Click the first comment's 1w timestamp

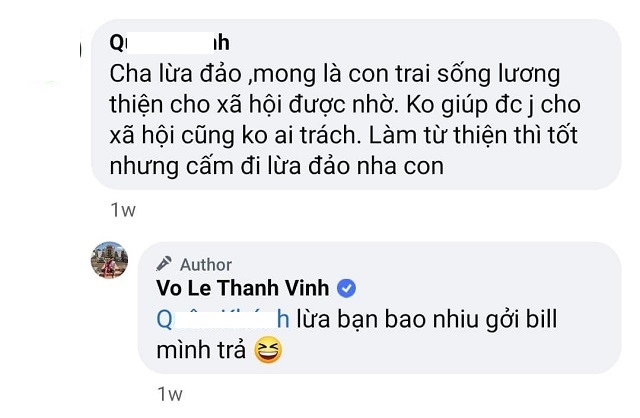(x=124, y=211)
